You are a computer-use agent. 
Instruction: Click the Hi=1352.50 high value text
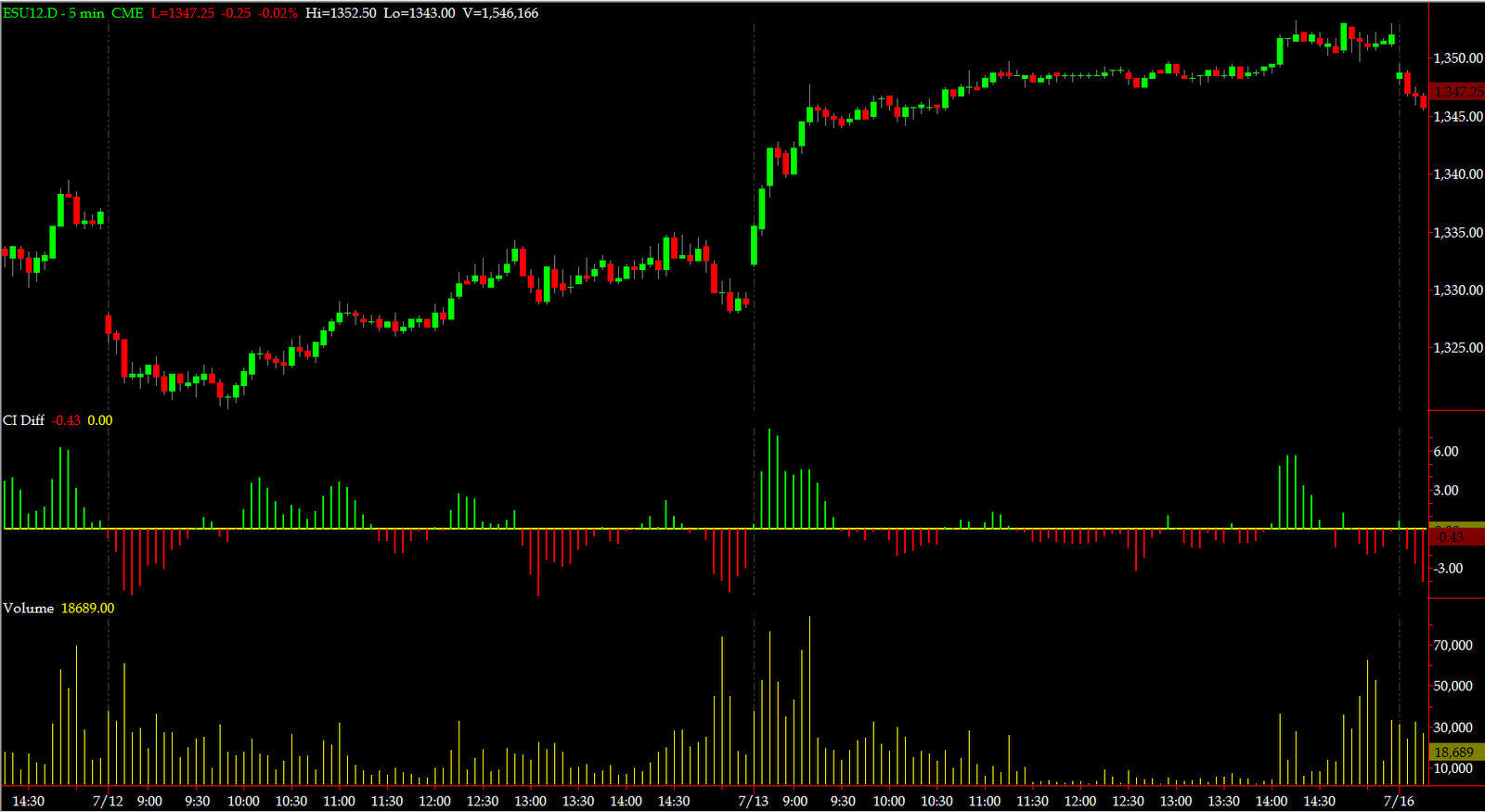[341, 13]
